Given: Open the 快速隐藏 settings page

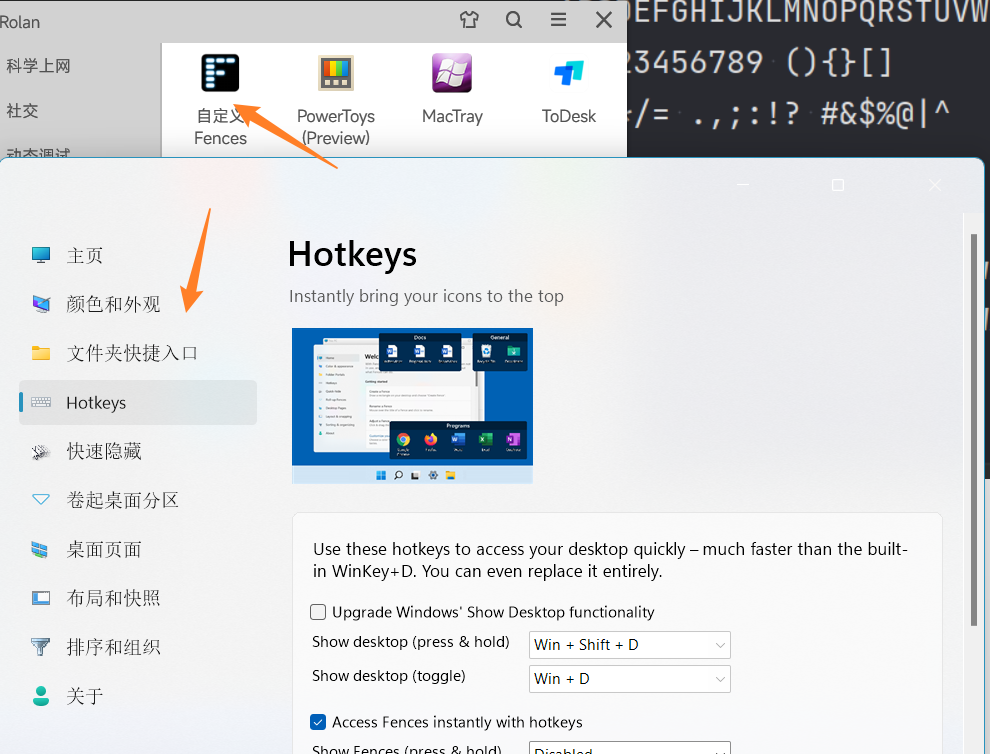Looking at the screenshot, I should click(x=138, y=452).
